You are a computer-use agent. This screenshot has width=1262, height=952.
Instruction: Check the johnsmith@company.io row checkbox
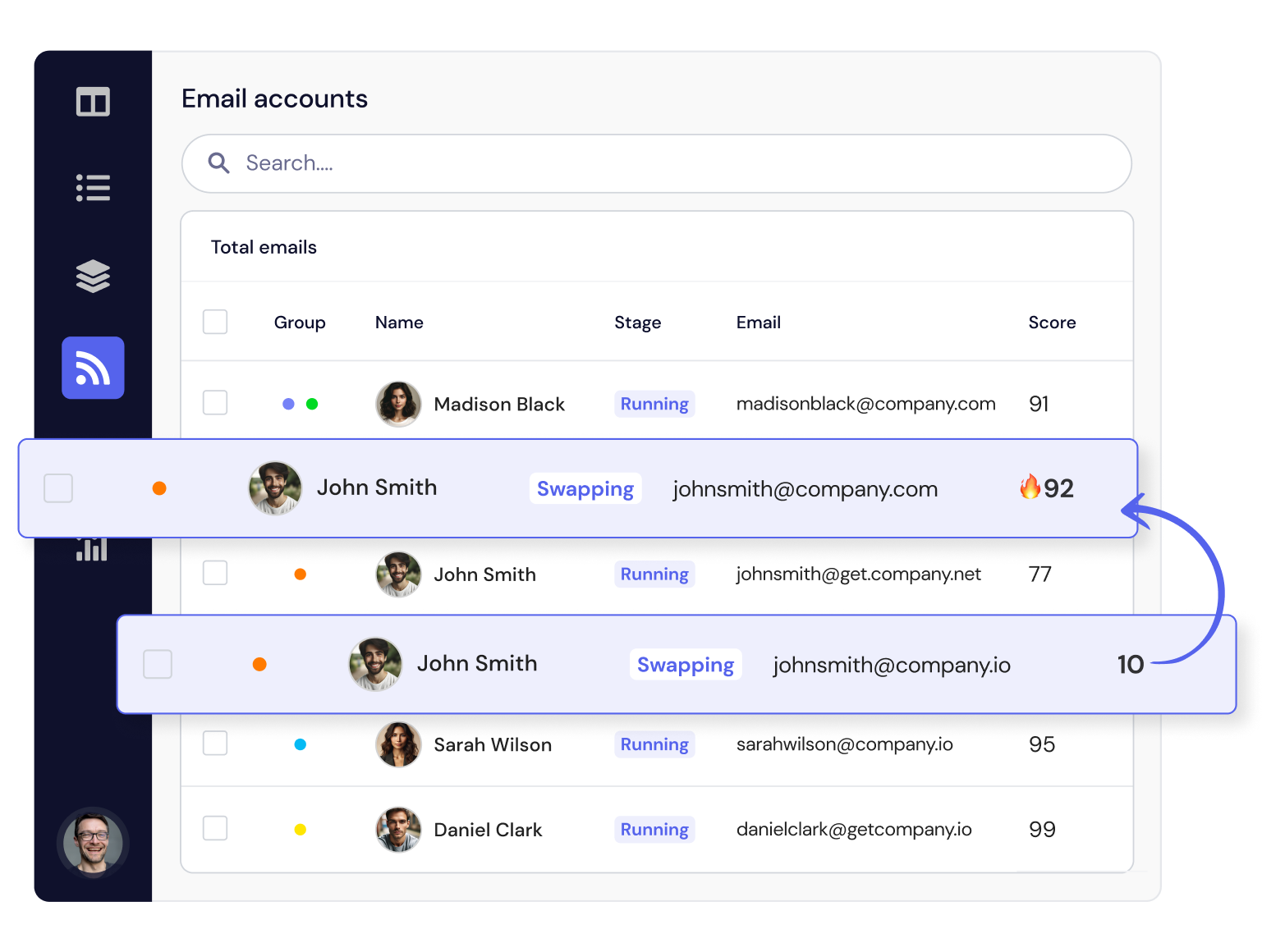[158, 664]
